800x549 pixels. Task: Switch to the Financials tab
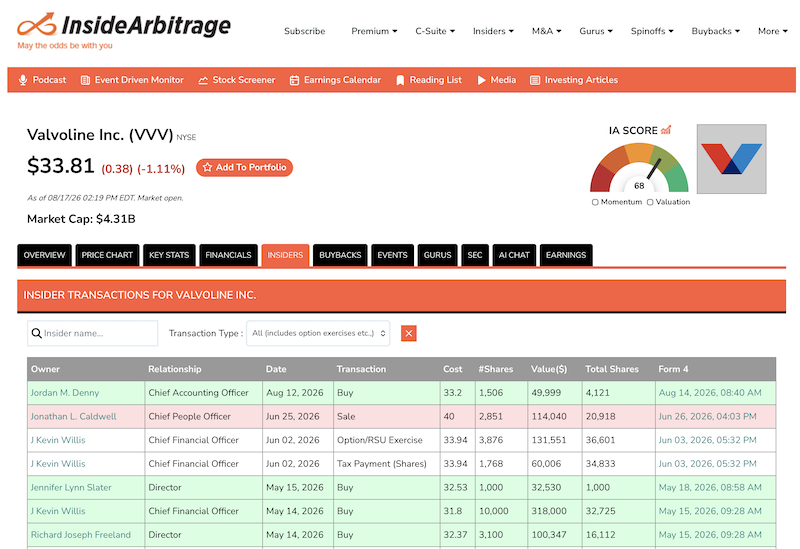[228, 255]
